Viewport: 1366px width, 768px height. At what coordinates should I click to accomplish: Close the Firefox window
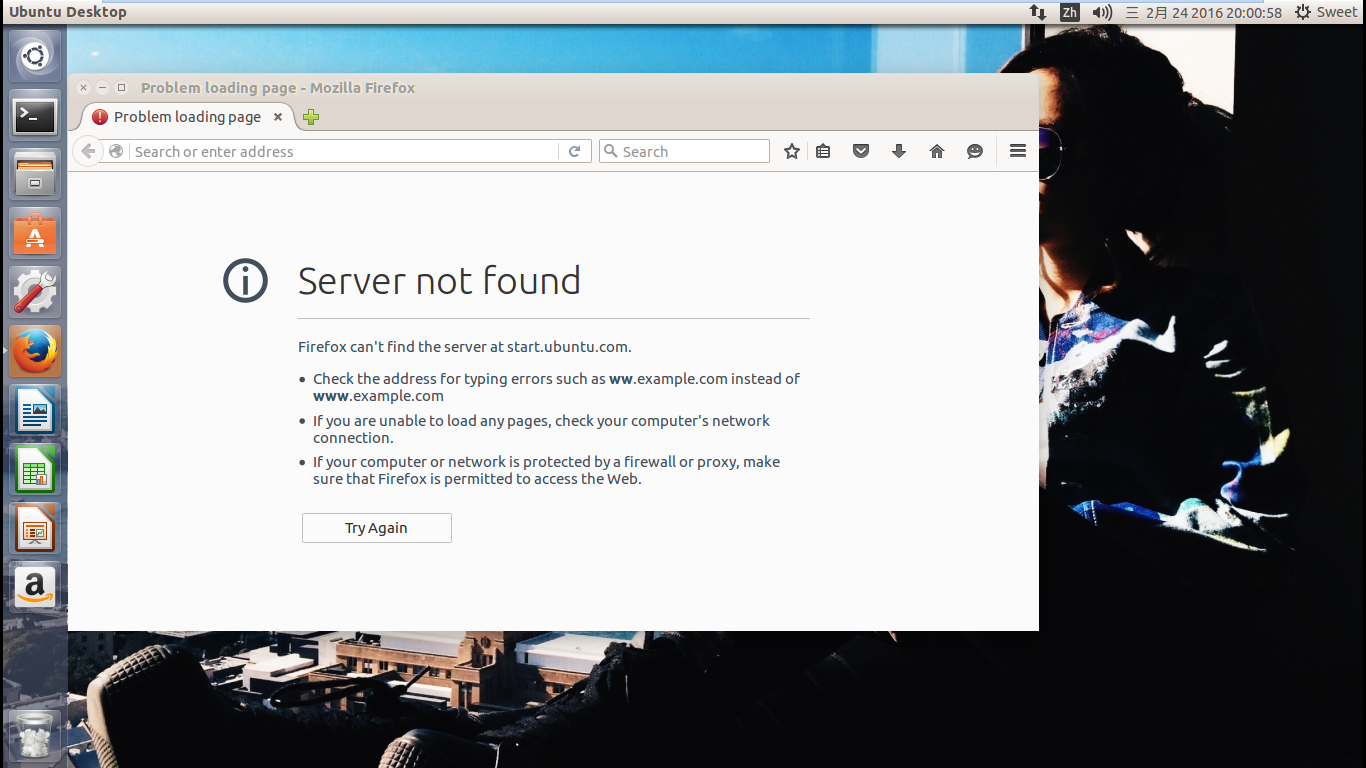coord(83,88)
